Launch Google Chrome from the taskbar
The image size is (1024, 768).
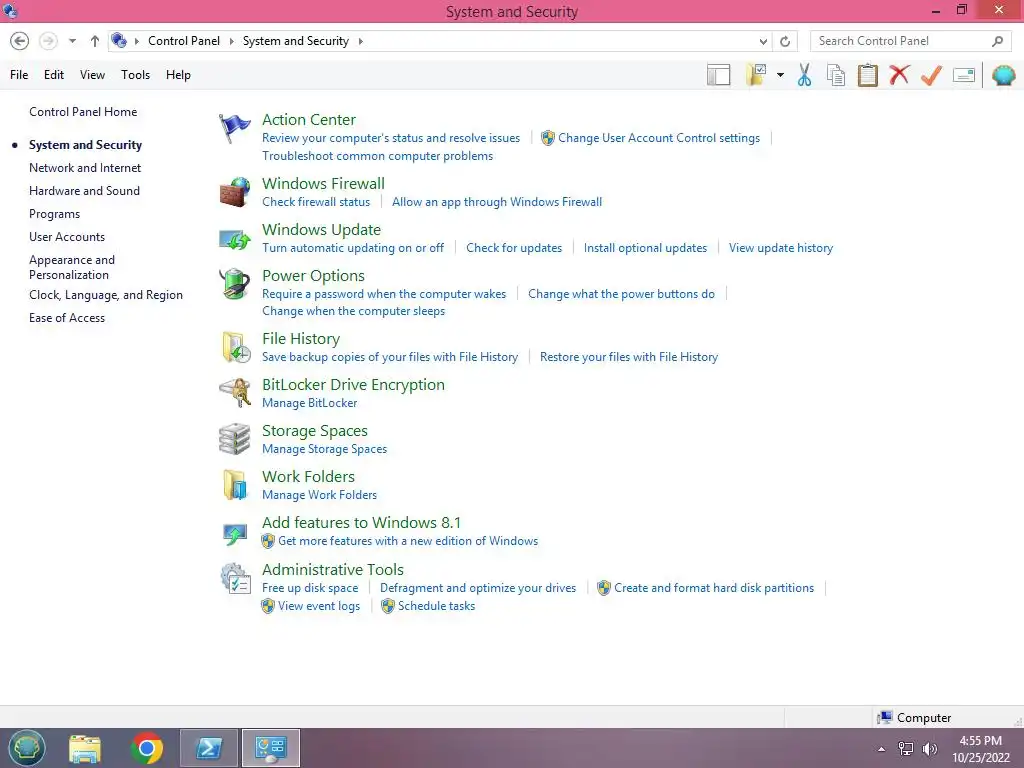pos(147,748)
